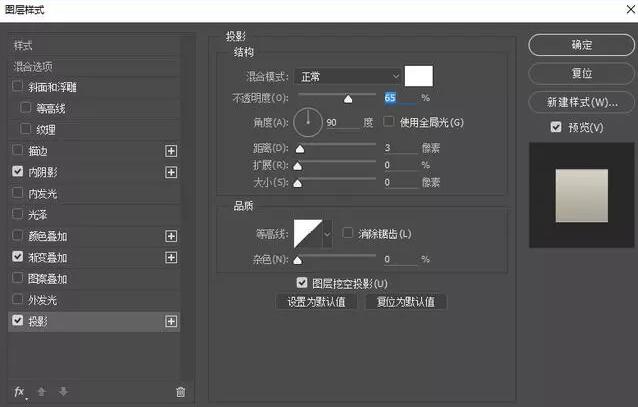Viewport: 638px width, 407px height.
Task: Toggle 使用全局光 checkbox
Action: coord(389,121)
